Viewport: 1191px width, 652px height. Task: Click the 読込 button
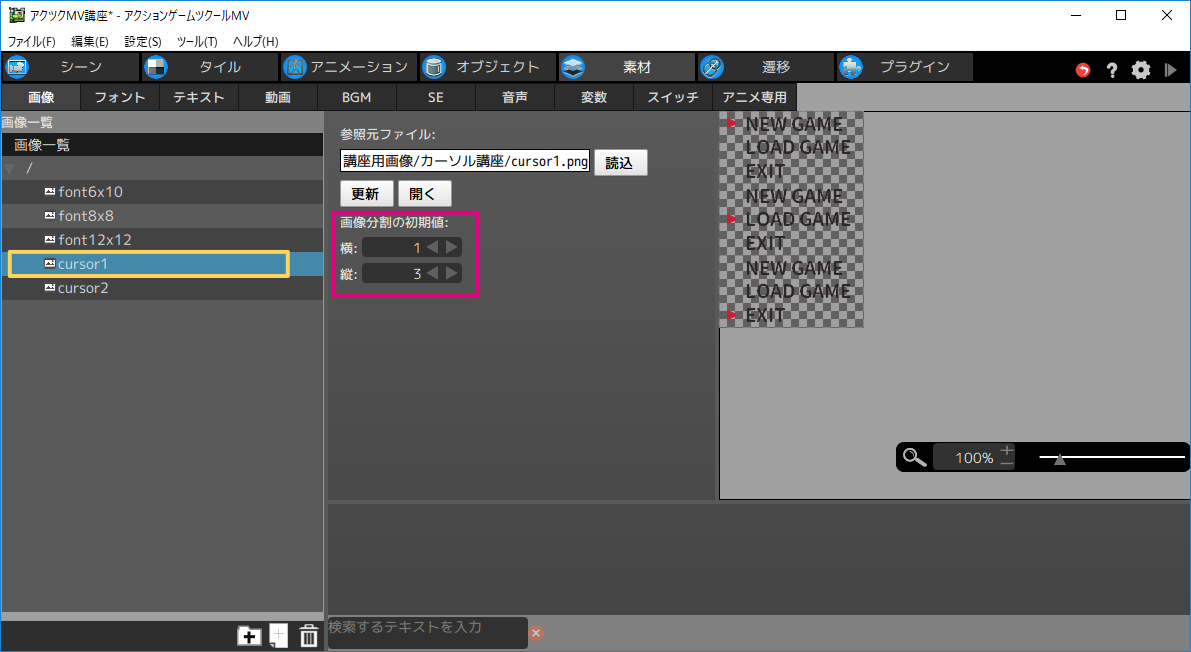[620, 163]
